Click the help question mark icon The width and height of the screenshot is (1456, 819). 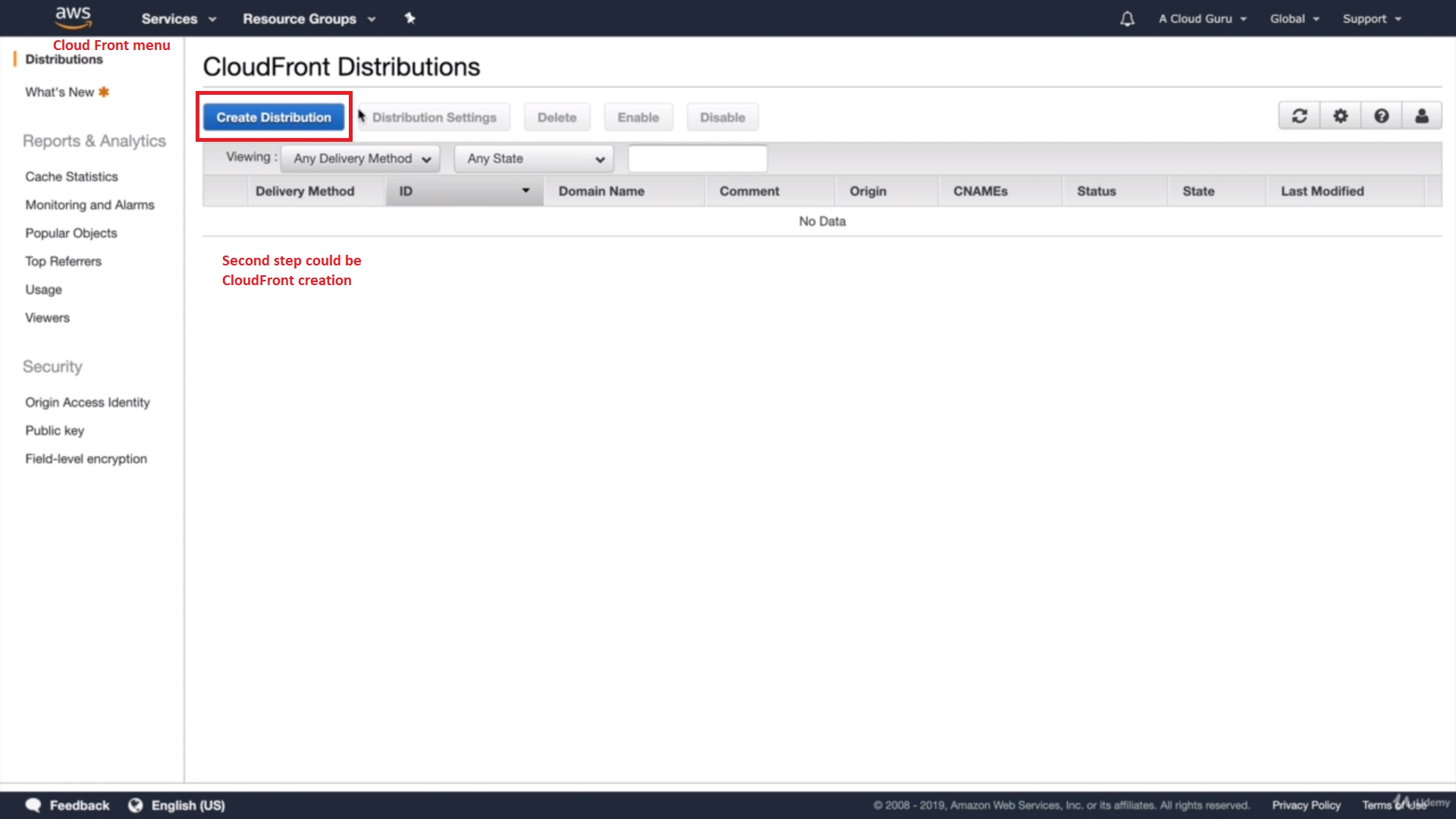[1381, 116]
